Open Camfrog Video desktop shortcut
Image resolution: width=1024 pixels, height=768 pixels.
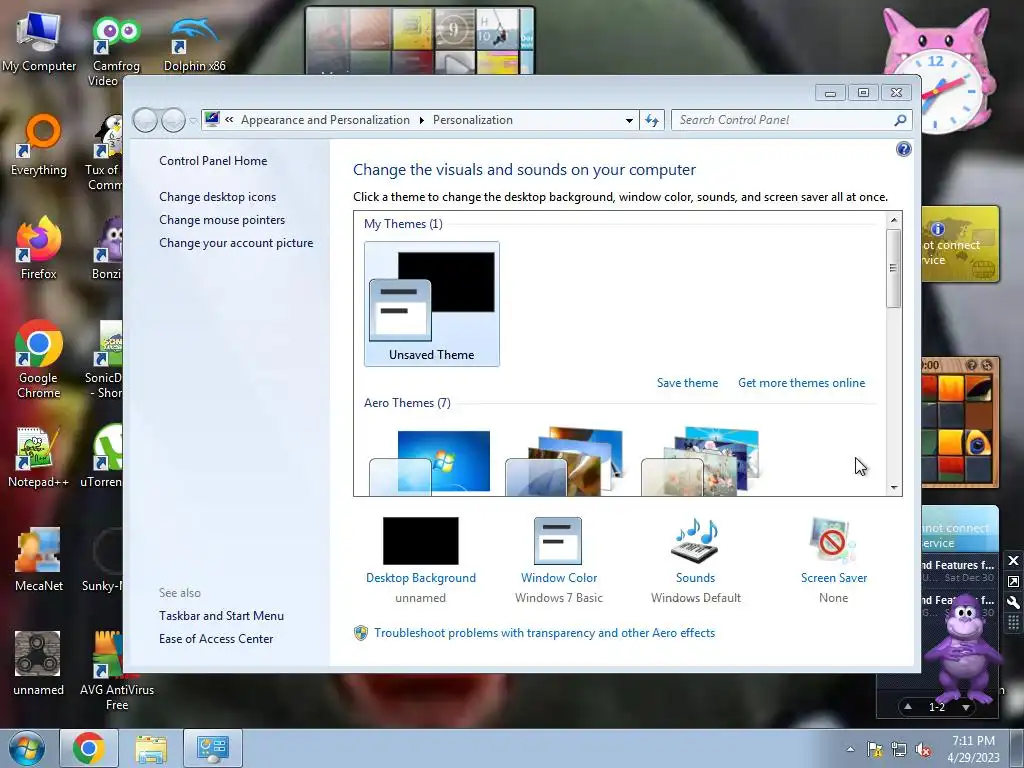pos(116,51)
